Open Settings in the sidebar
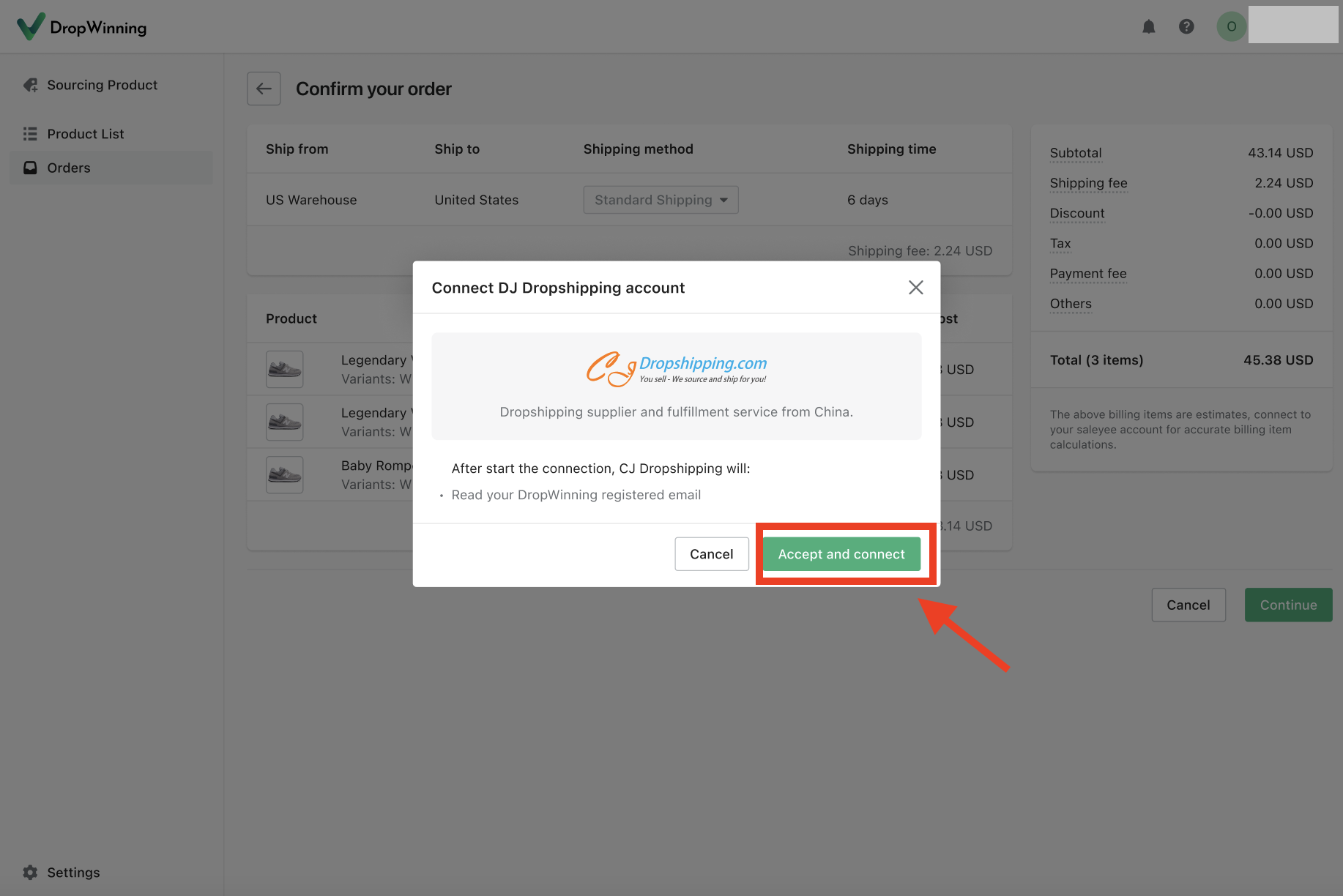The height and width of the screenshot is (896, 1343). click(x=73, y=872)
